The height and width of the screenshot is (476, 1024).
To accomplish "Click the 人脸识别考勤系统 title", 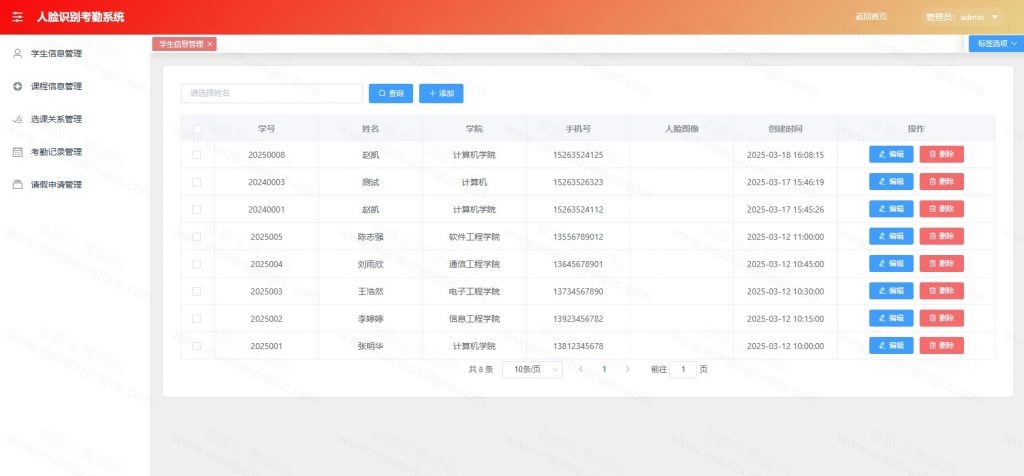I will 80,17.
